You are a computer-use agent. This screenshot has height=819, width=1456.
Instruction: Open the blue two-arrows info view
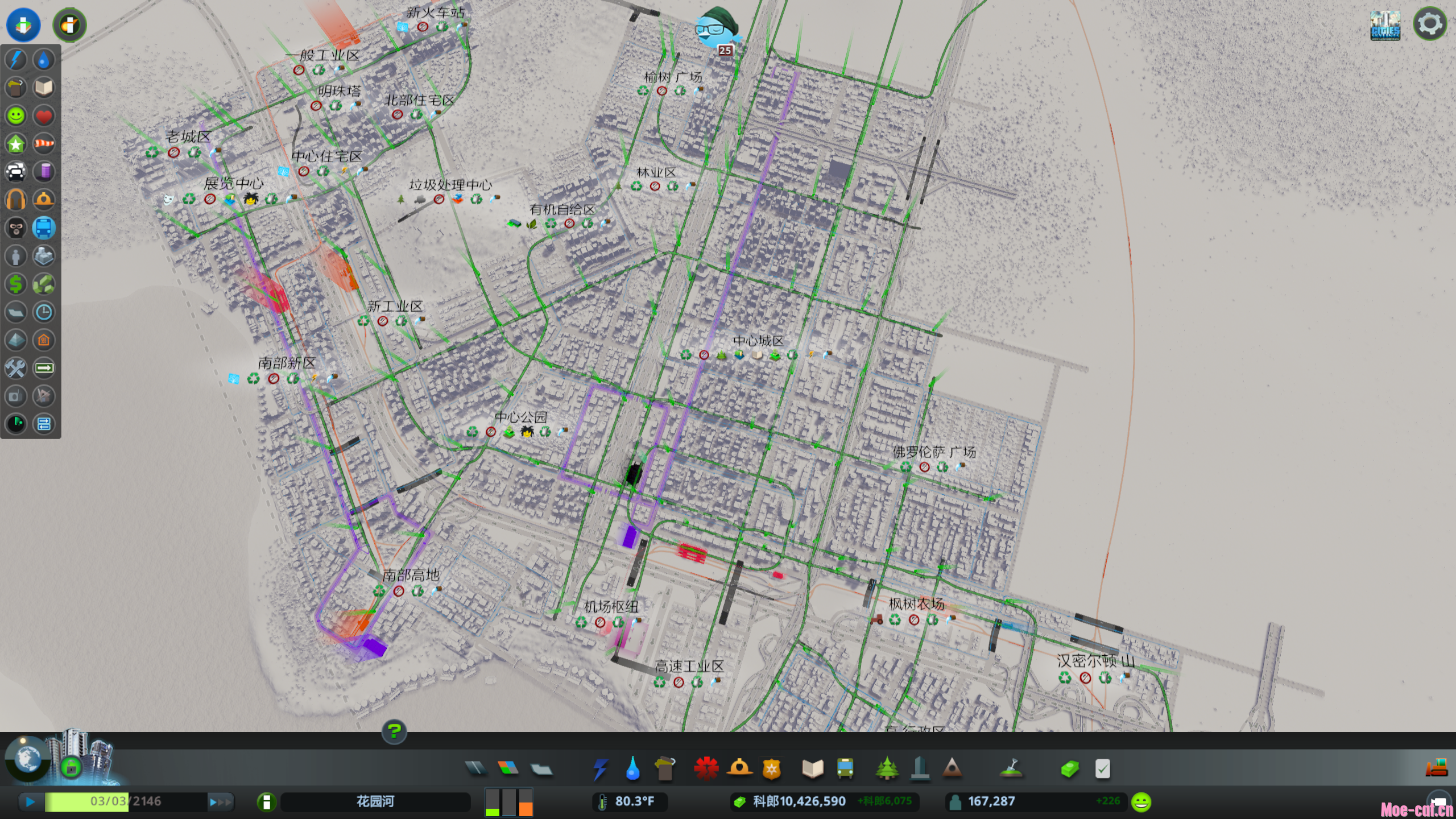point(44,424)
